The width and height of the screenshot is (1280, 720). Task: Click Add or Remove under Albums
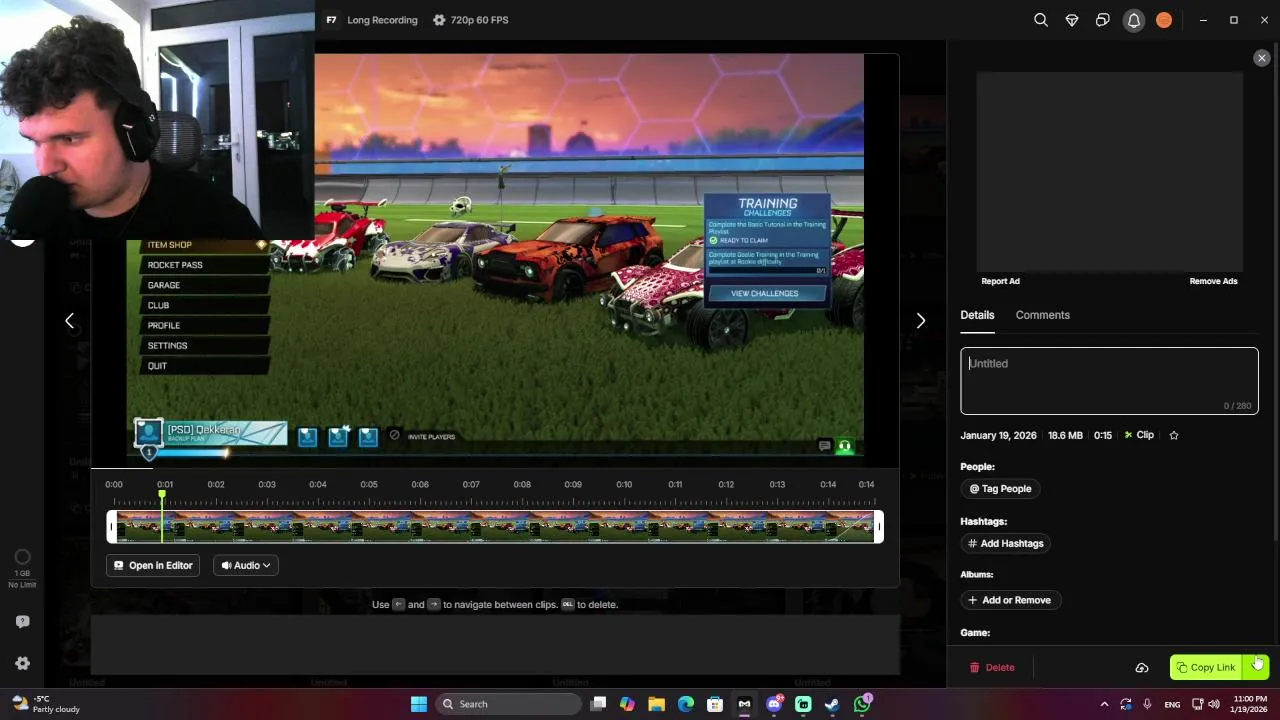[1010, 600]
